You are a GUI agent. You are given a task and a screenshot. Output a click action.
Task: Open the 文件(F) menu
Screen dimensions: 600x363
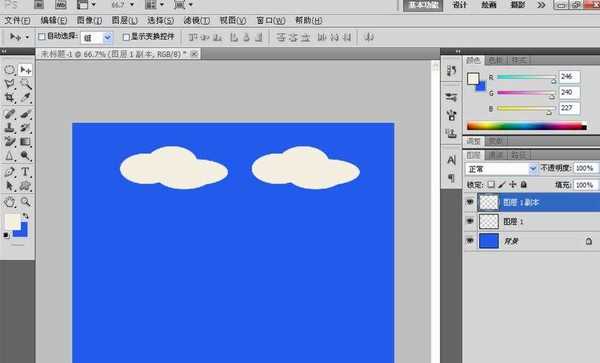click(17, 20)
